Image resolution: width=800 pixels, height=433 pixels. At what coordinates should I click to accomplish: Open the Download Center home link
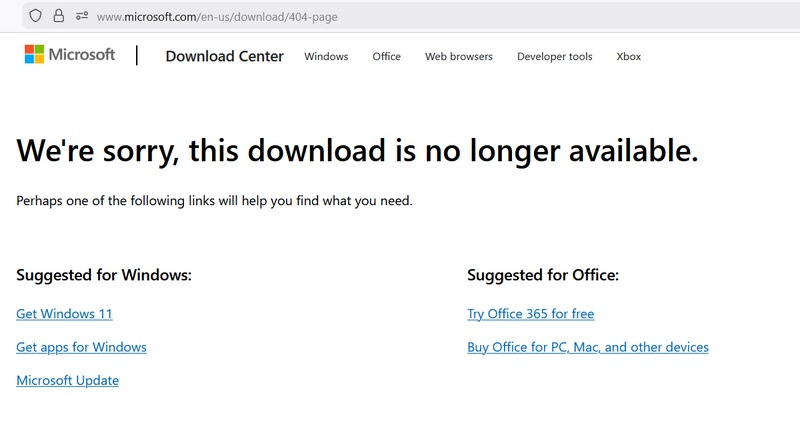pyautogui.click(x=224, y=56)
